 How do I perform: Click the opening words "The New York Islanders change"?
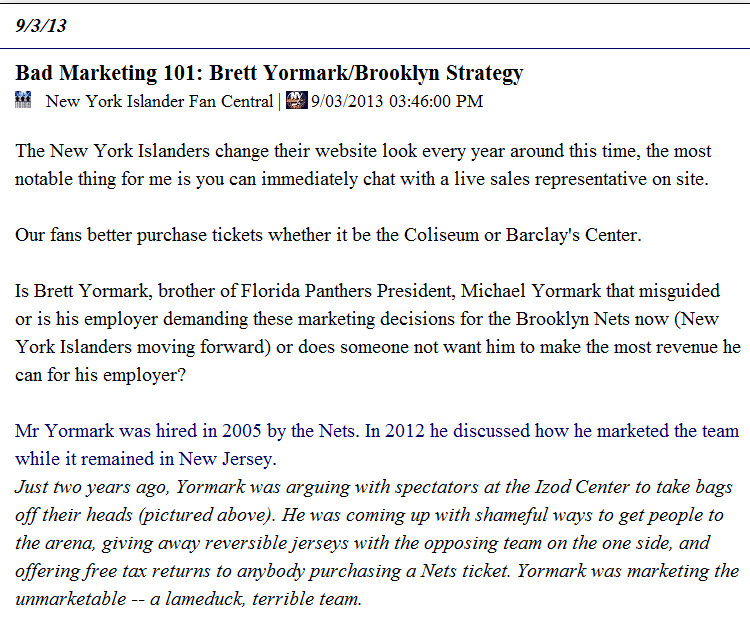point(133,152)
